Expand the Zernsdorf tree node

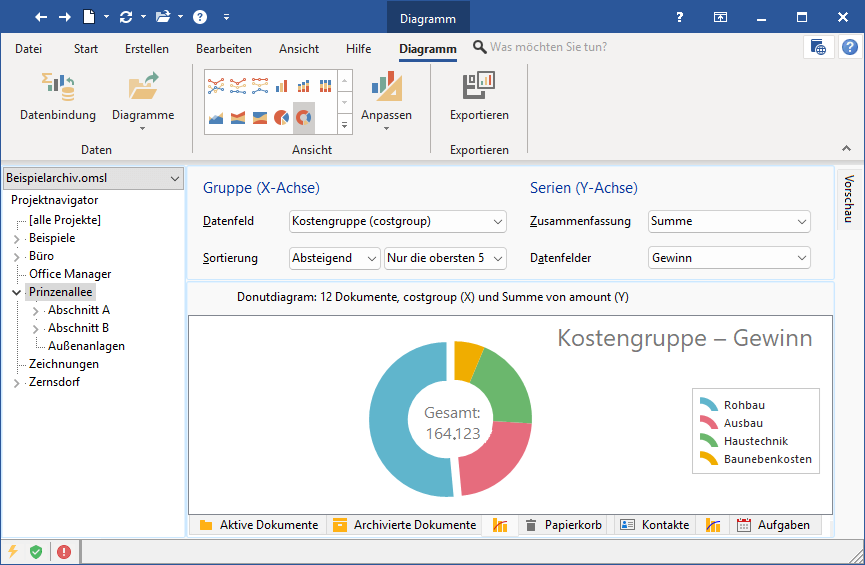point(17,383)
